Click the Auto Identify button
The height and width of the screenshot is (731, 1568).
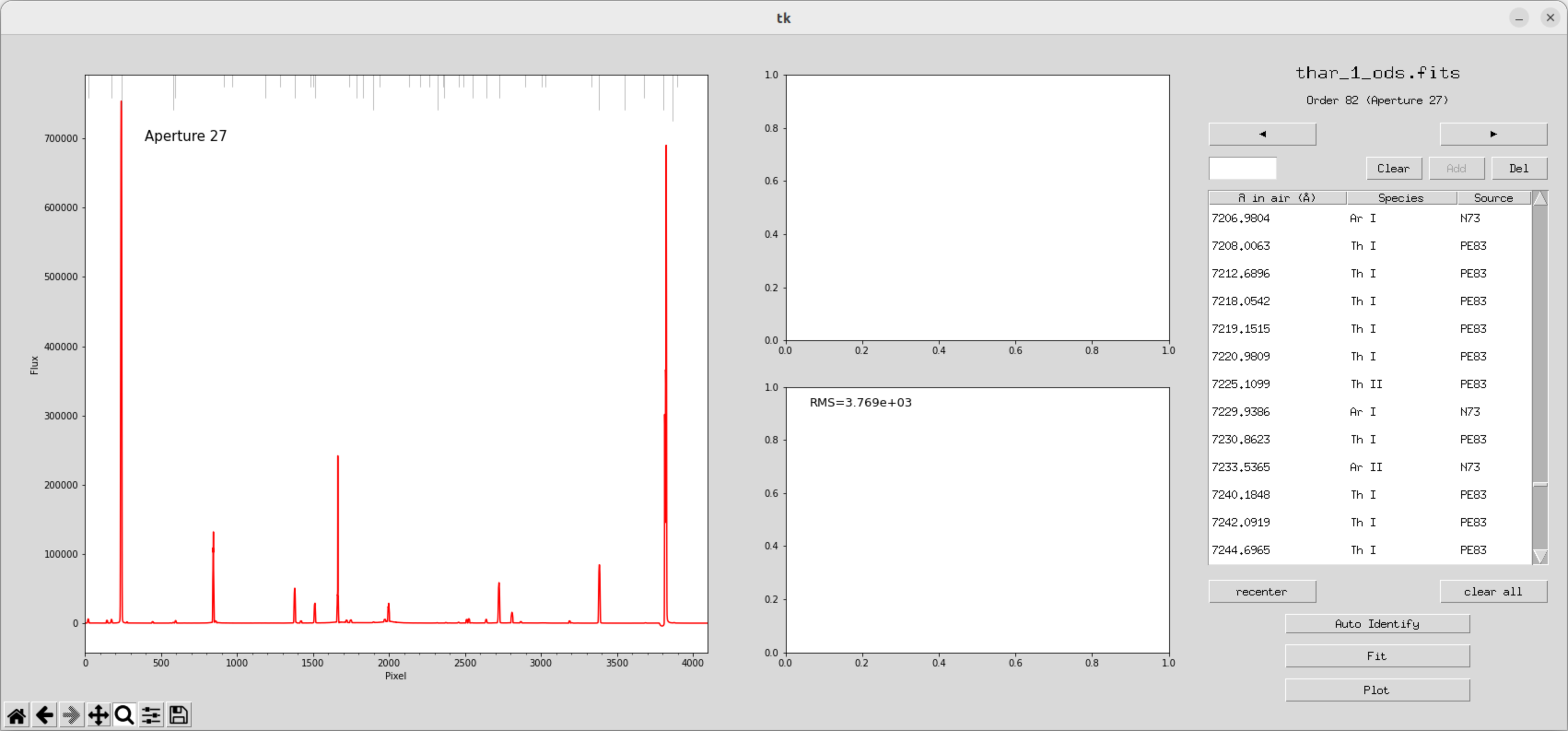1377,624
